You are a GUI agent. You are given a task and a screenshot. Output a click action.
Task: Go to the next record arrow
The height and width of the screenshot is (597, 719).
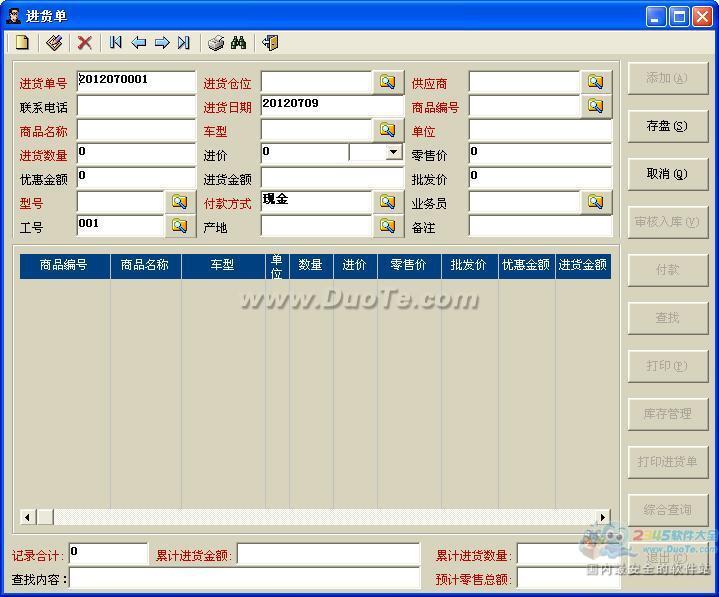pos(162,43)
